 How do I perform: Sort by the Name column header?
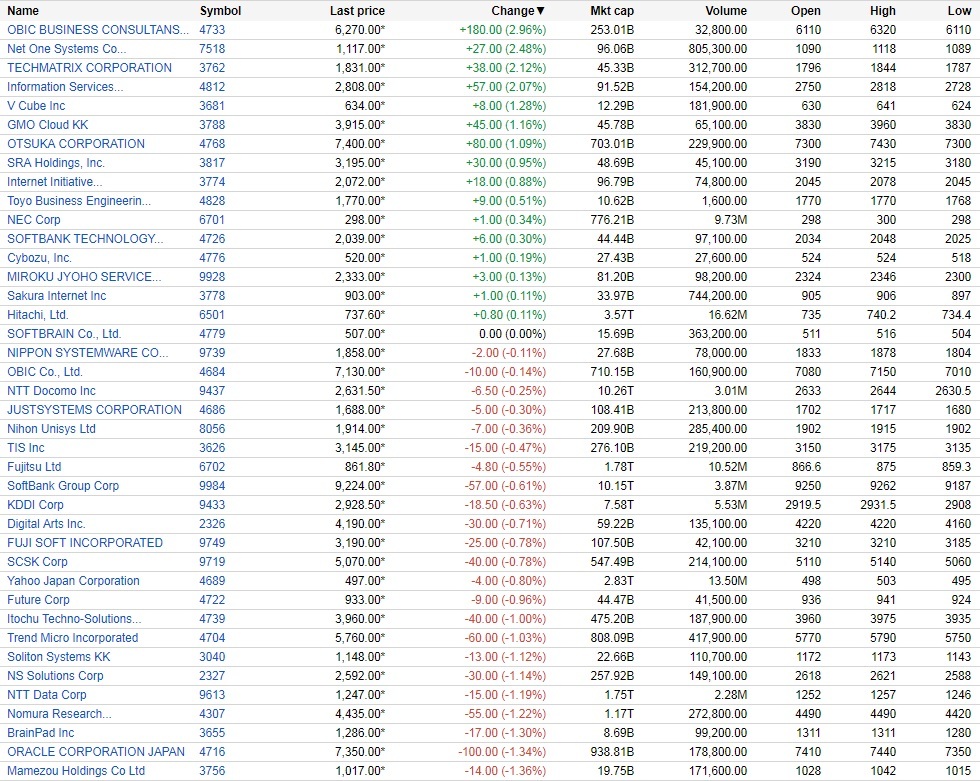pos(23,11)
